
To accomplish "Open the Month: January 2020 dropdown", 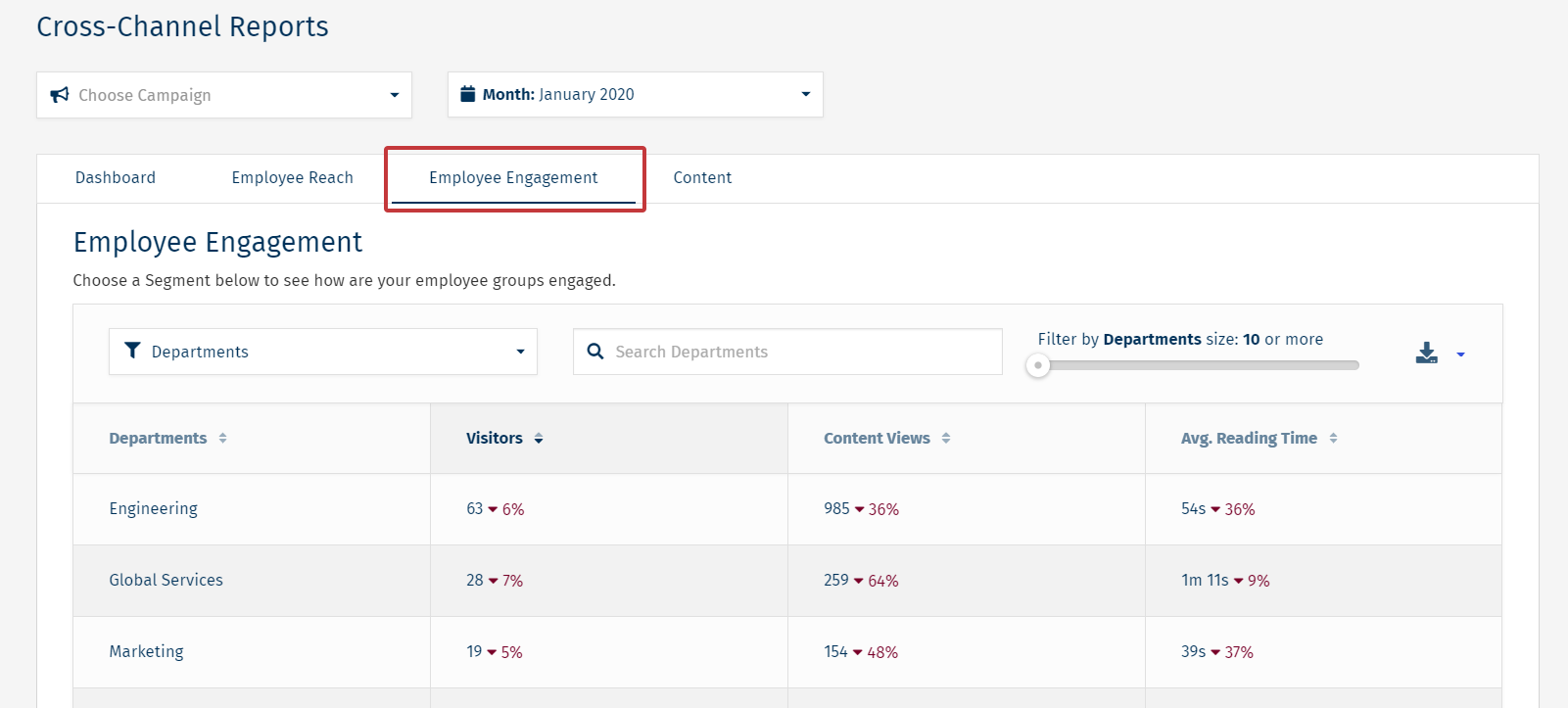I will [x=635, y=95].
